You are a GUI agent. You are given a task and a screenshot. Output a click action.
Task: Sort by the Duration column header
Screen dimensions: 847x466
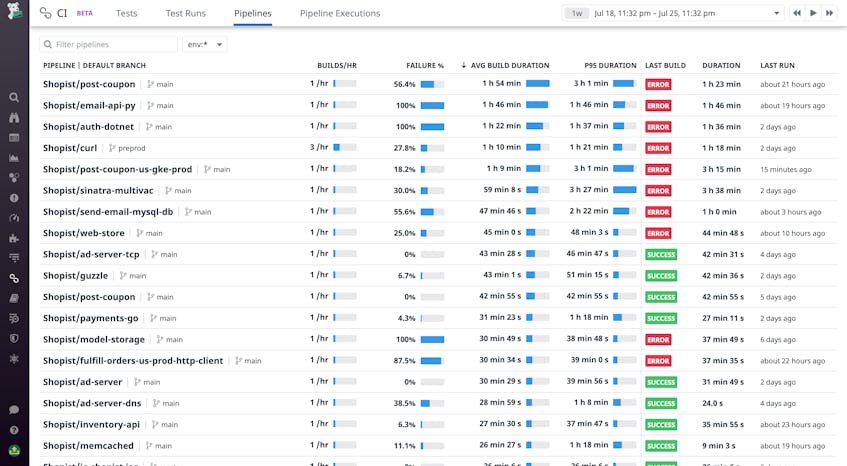[x=721, y=65]
